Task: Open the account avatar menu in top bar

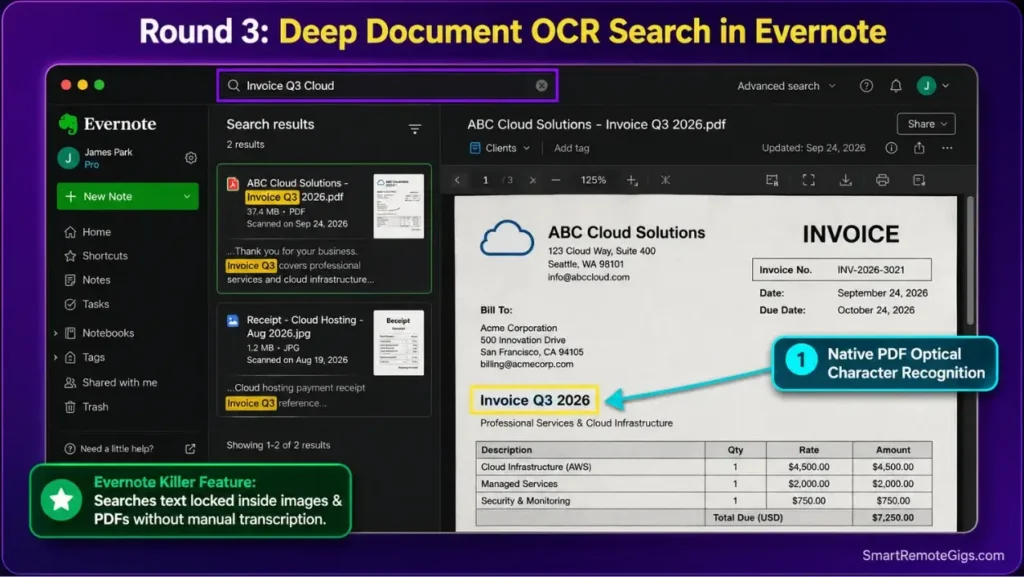Action: 933,86
